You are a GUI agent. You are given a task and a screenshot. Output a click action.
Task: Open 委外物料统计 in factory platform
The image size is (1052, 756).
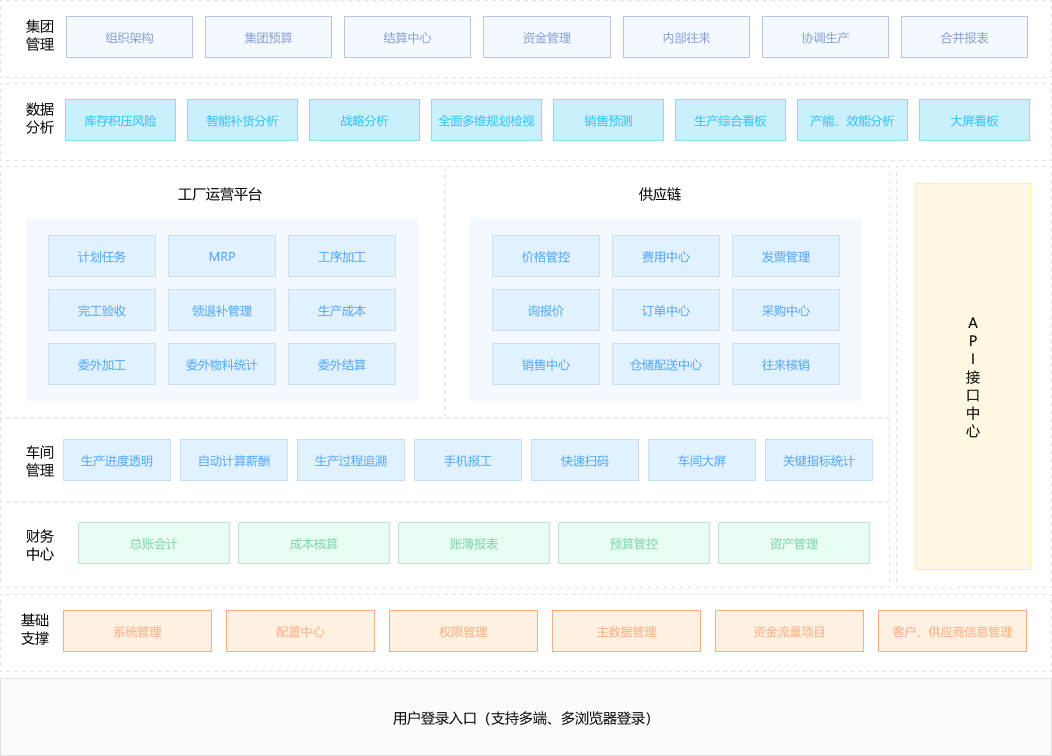click(222, 364)
